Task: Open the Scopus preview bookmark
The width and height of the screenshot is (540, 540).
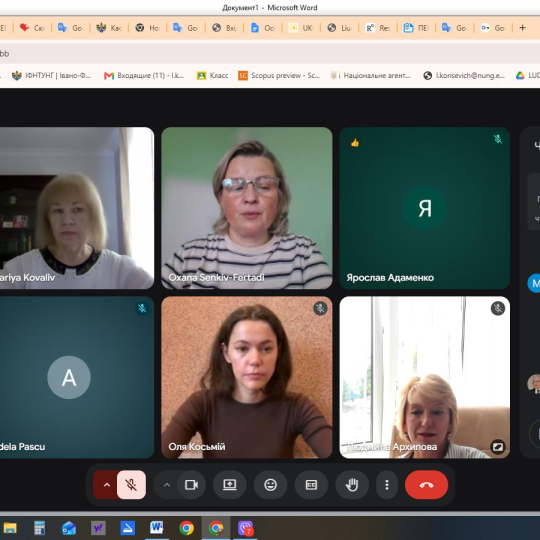Action: [279, 75]
